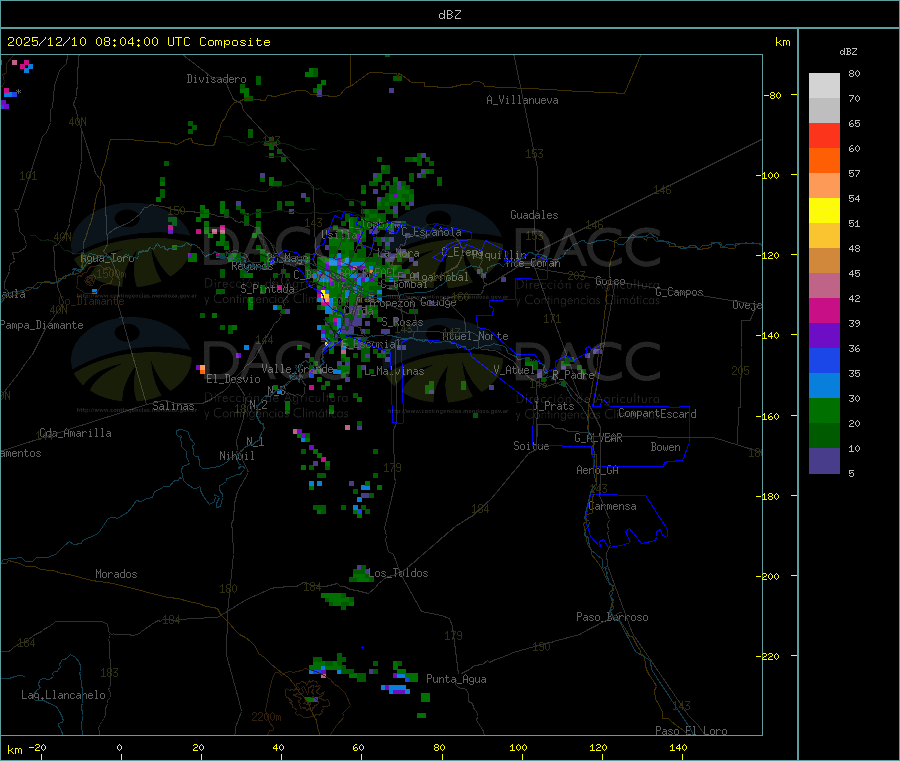Screen dimensions: 900x761
Task: Select the red 65 dBZ color swatch
Action: pos(824,135)
